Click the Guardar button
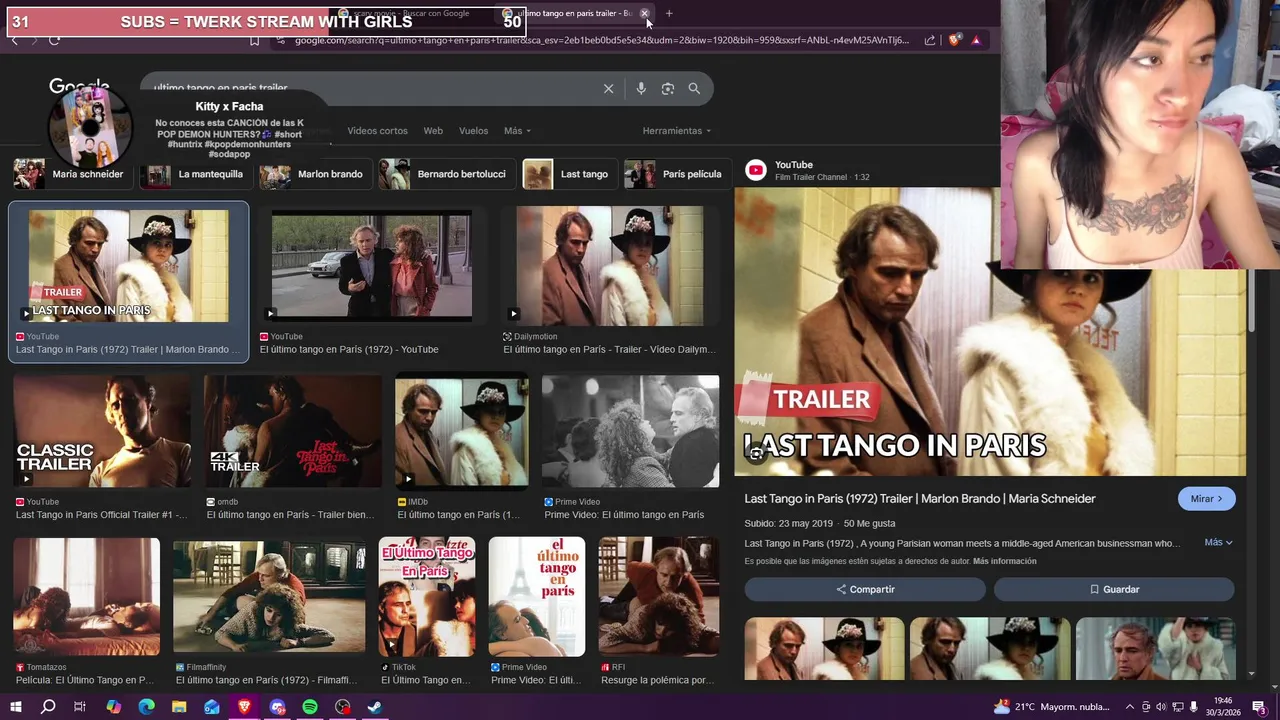Image resolution: width=1280 pixels, height=720 pixels. [x=1114, y=589]
